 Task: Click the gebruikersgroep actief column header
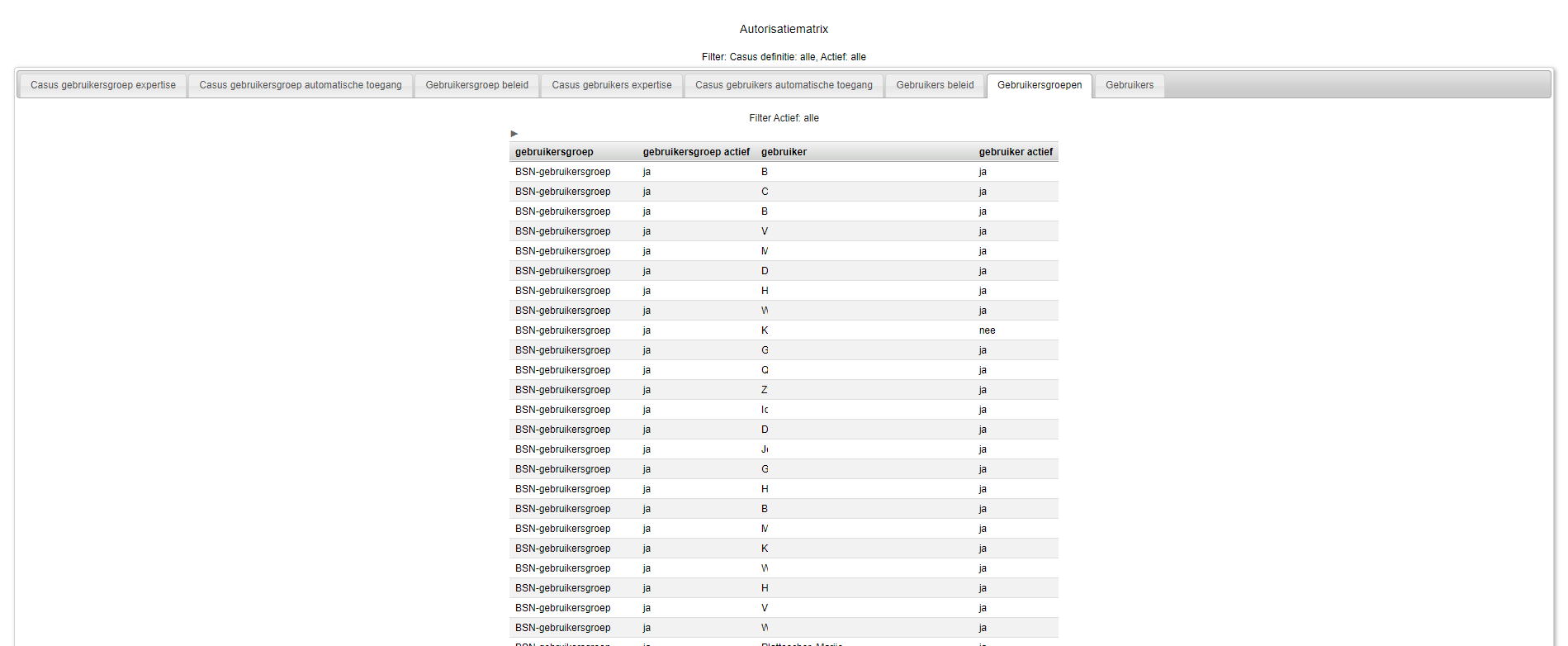coord(696,152)
